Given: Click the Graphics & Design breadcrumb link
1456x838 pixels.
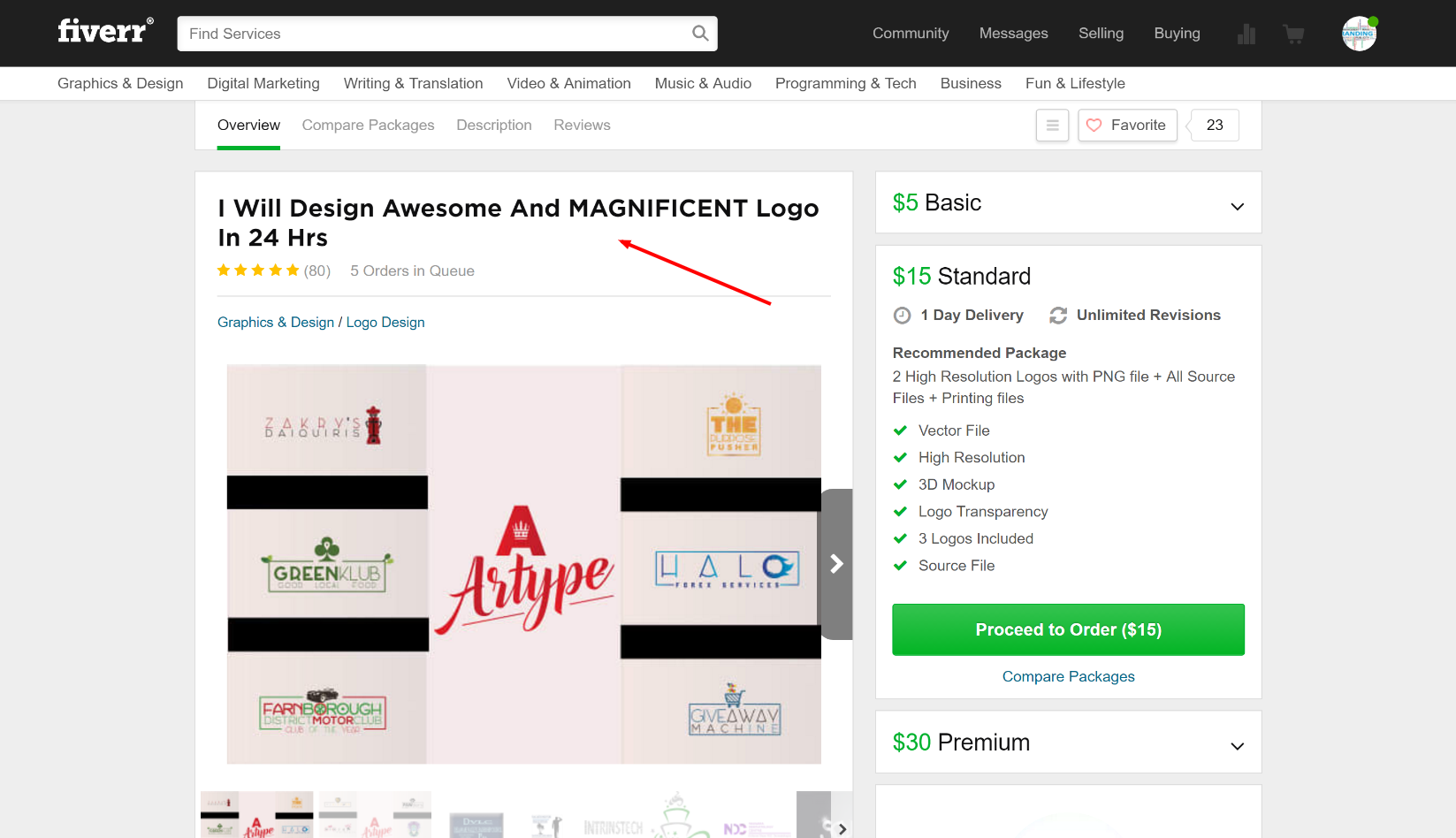Looking at the screenshot, I should click(276, 323).
